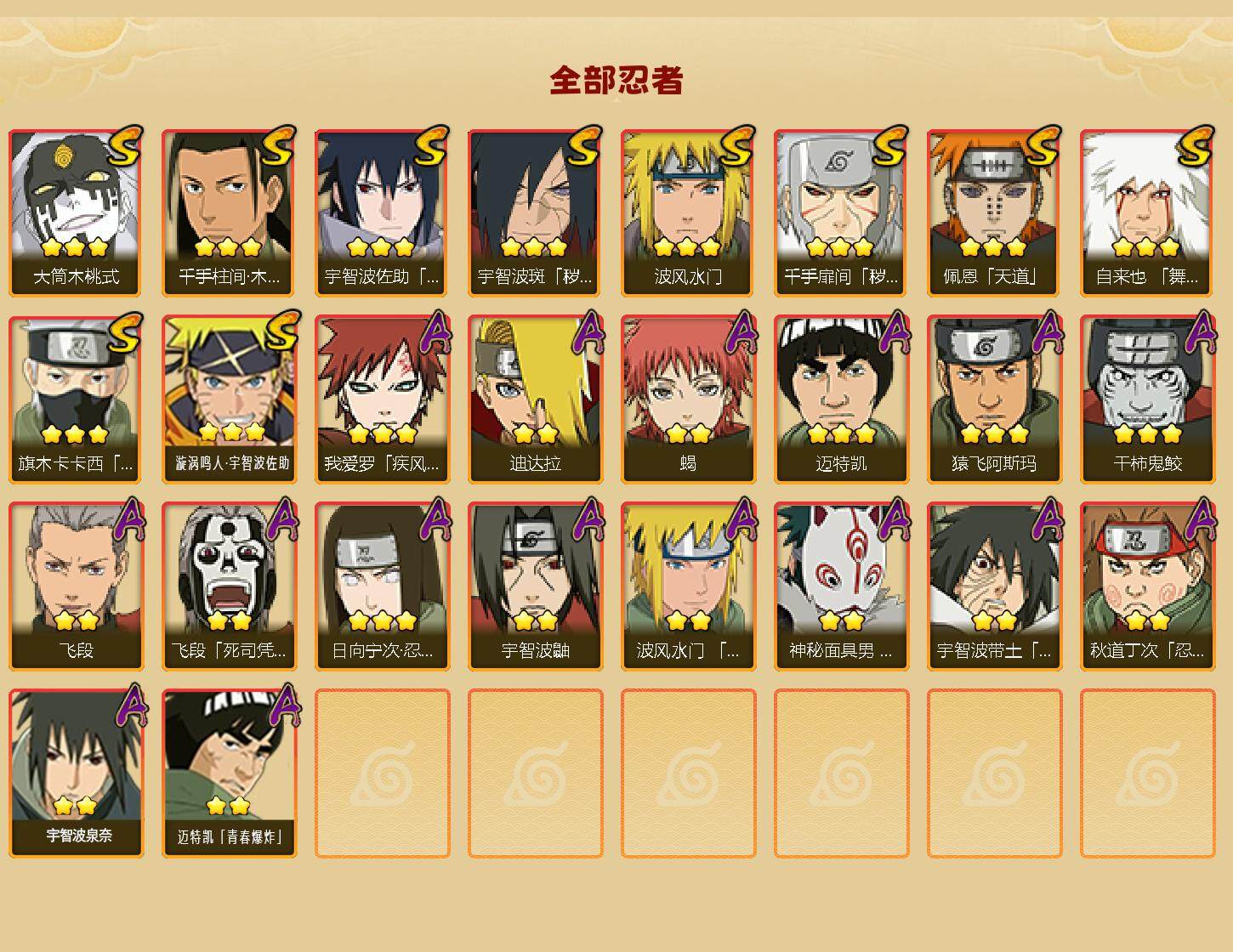Viewport: 1233px width, 952px height.
Task: Select the 大筒木桃式 ninja card
Action: click(76, 212)
